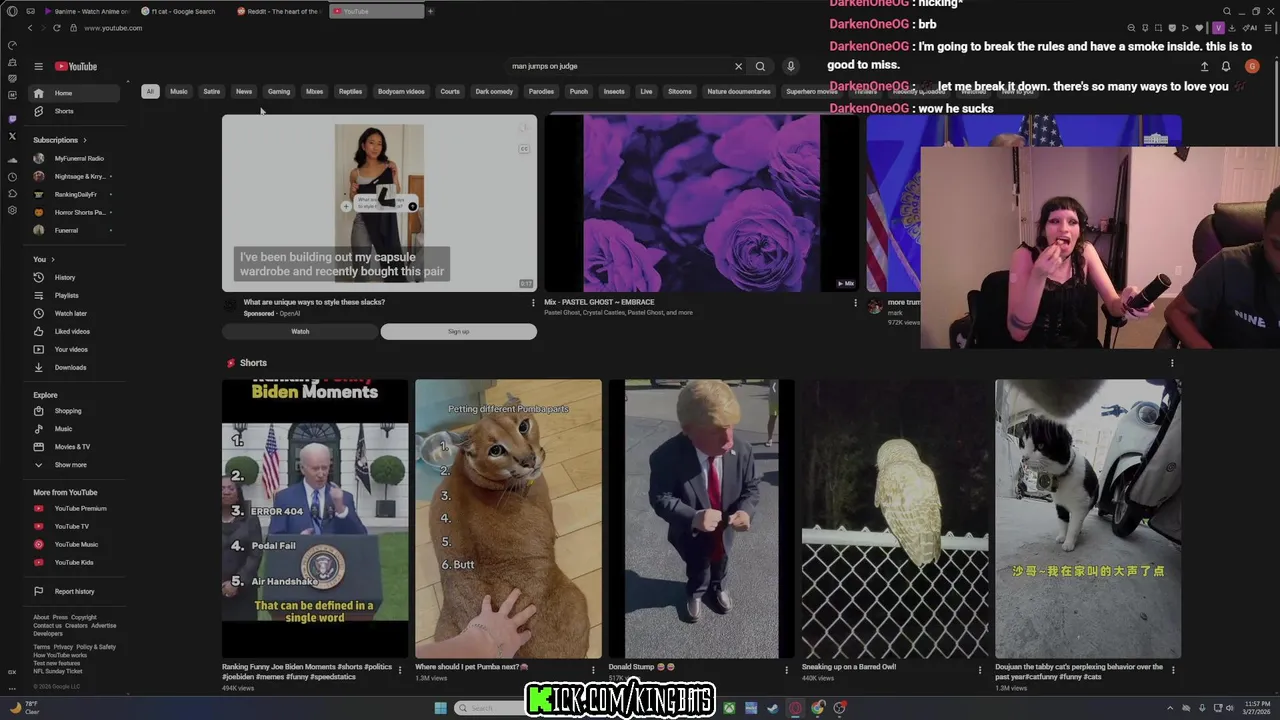The width and height of the screenshot is (1280, 720).
Task: Switch to f1 cat Google Search tab
Action: (183, 11)
